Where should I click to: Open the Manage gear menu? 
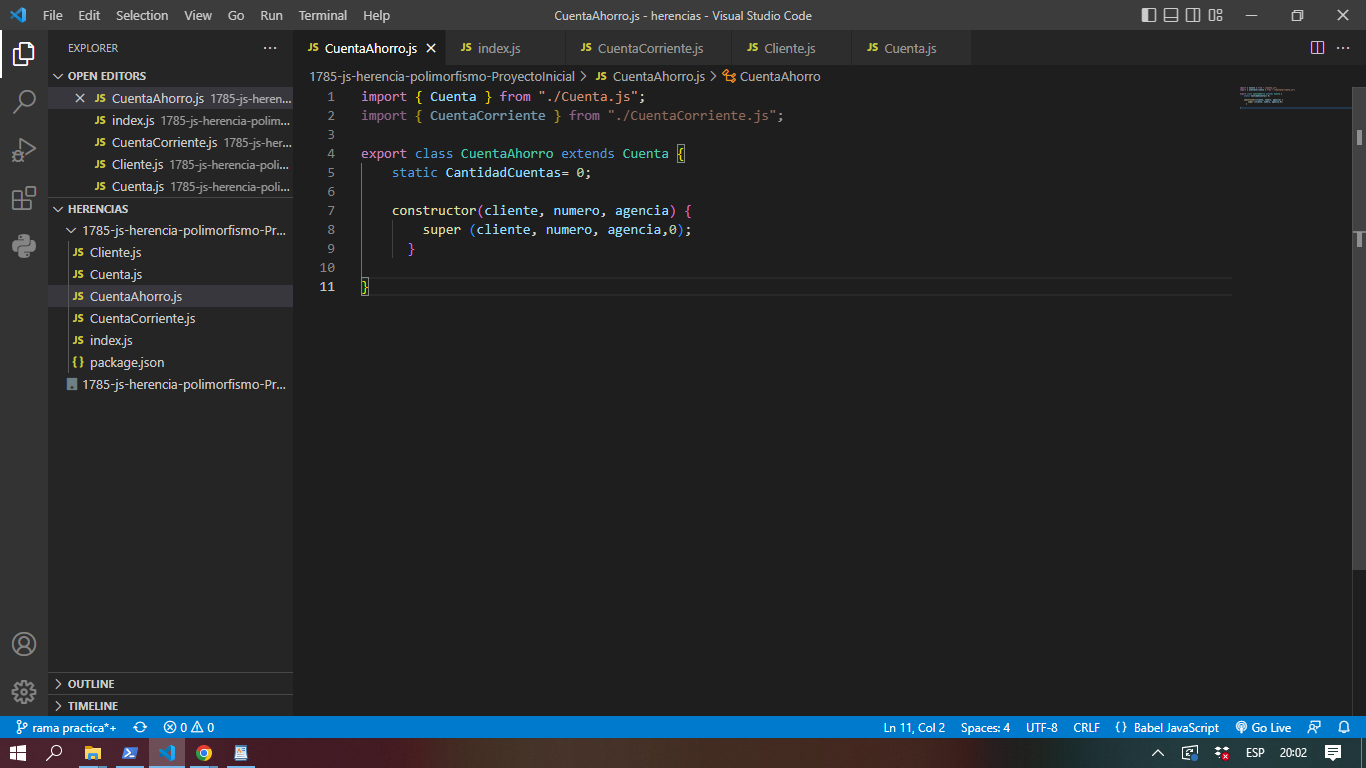click(x=24, y=691)
